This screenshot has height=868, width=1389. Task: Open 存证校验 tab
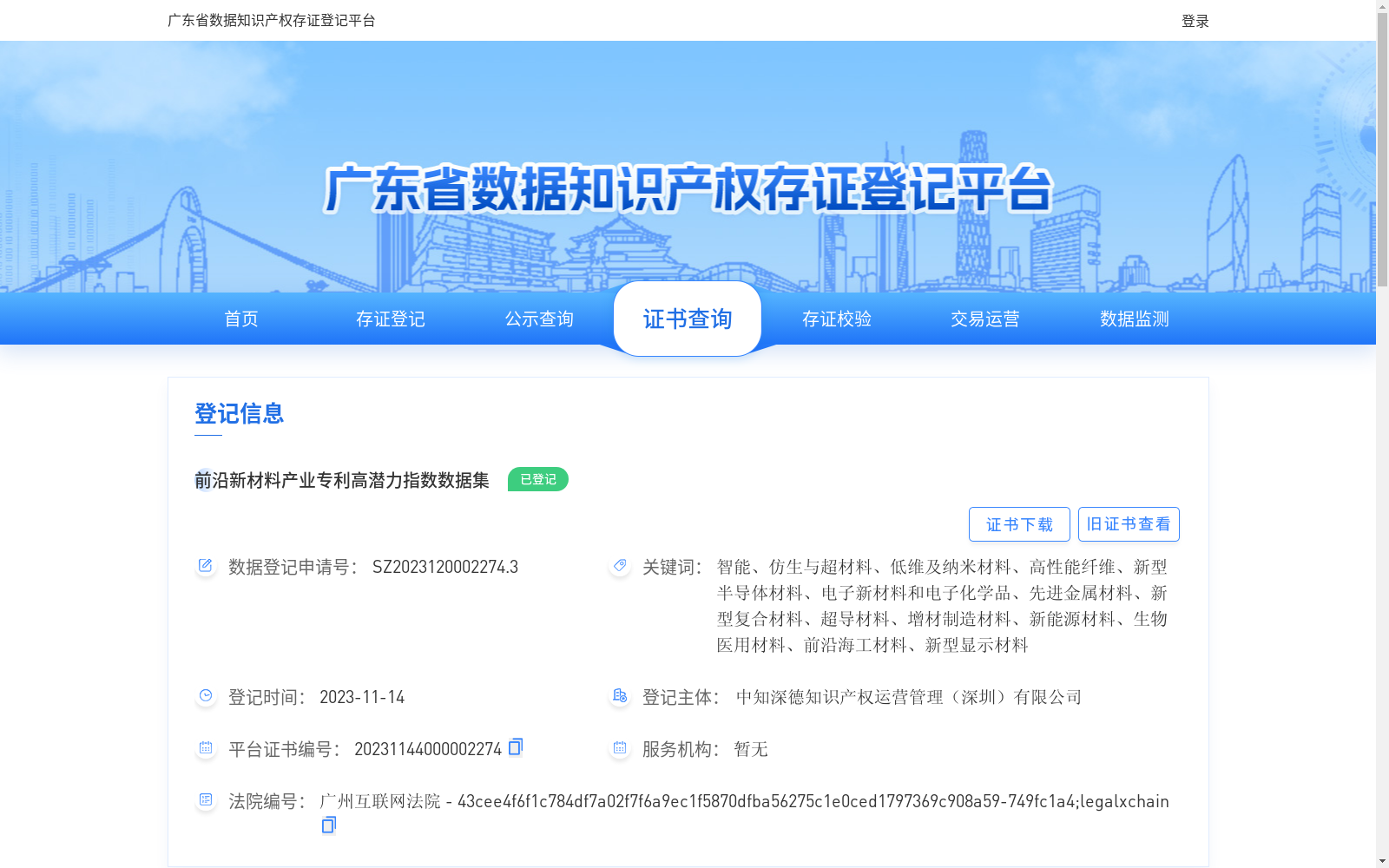tap(837, 319)
